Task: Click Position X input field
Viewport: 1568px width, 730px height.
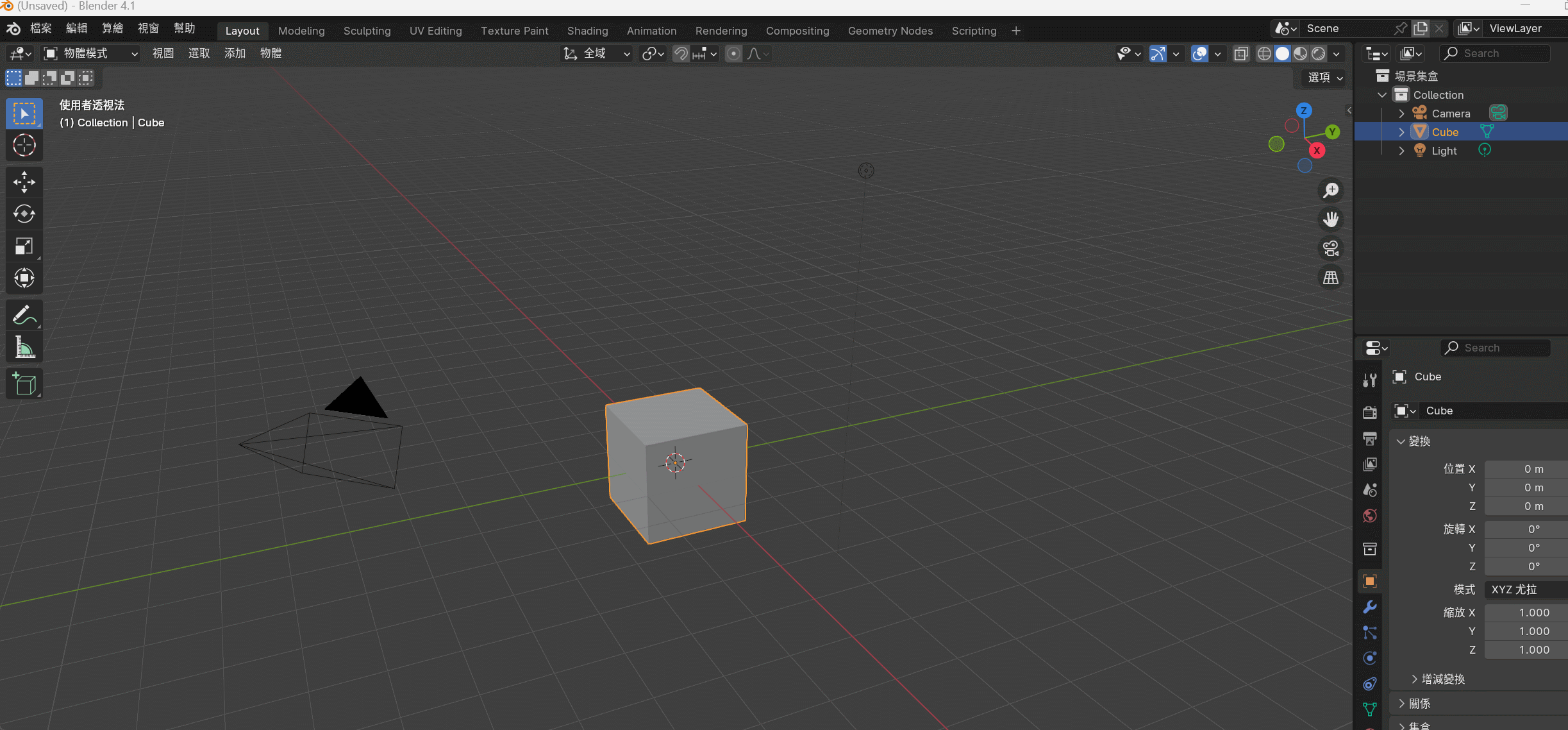Action: coord(1517,468)
